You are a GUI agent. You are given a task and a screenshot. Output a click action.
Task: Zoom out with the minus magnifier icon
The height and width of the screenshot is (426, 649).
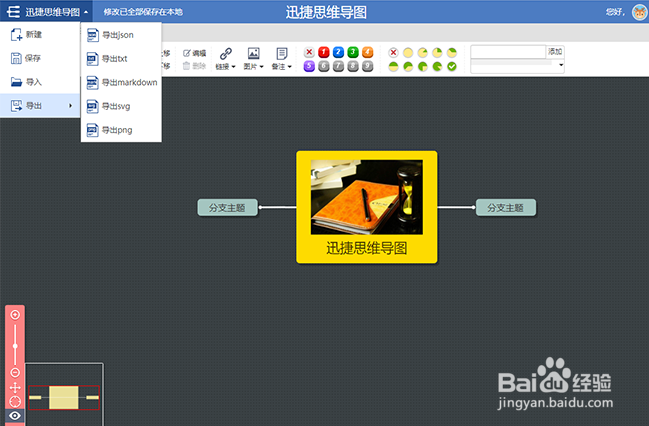click(15, 372)
